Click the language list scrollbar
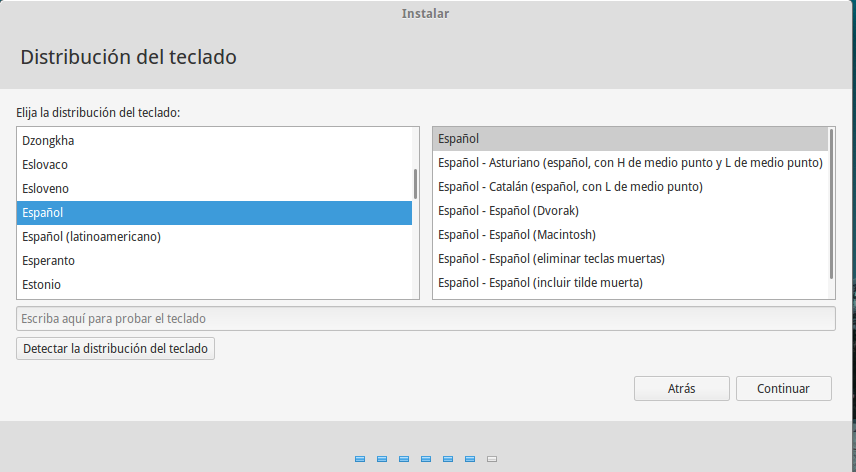This screenshot has width=856, height=472. coord(415,184)
